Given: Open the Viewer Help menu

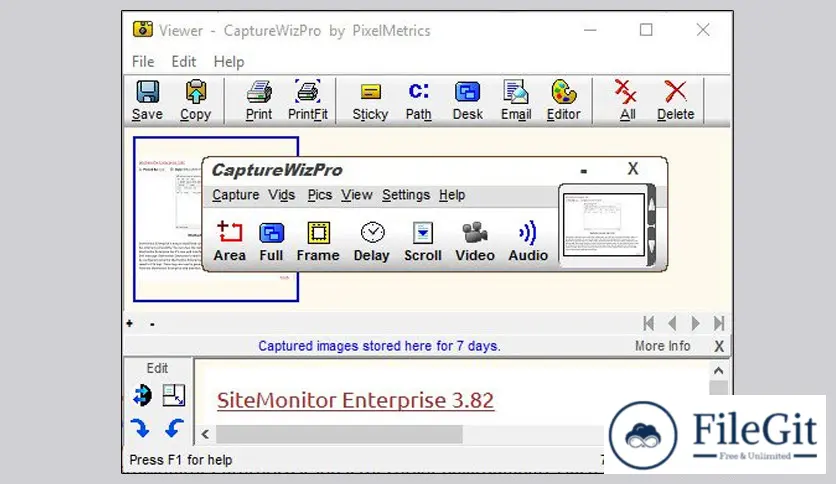Looking at the screenshot, I should click(229, 62).
